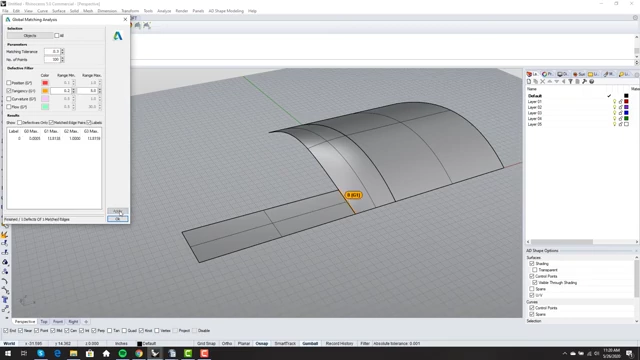
Task: Select result row with label 0
Action: pos(54,138)
